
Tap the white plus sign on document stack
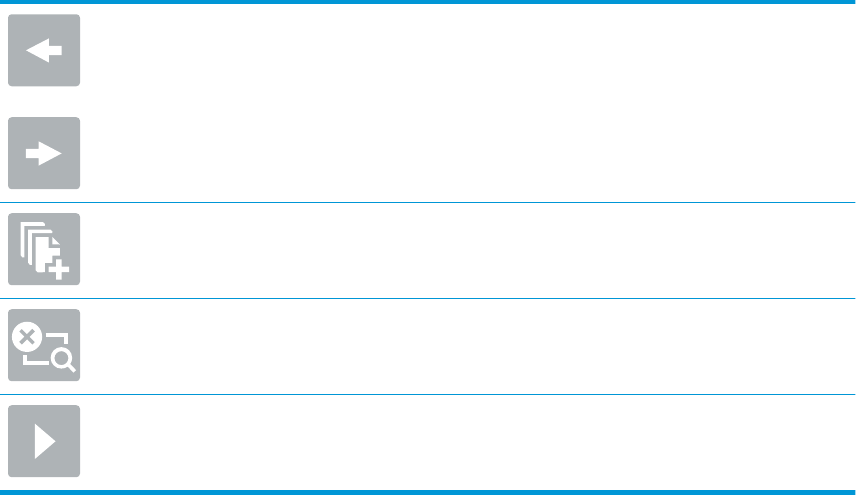point(59,269)
